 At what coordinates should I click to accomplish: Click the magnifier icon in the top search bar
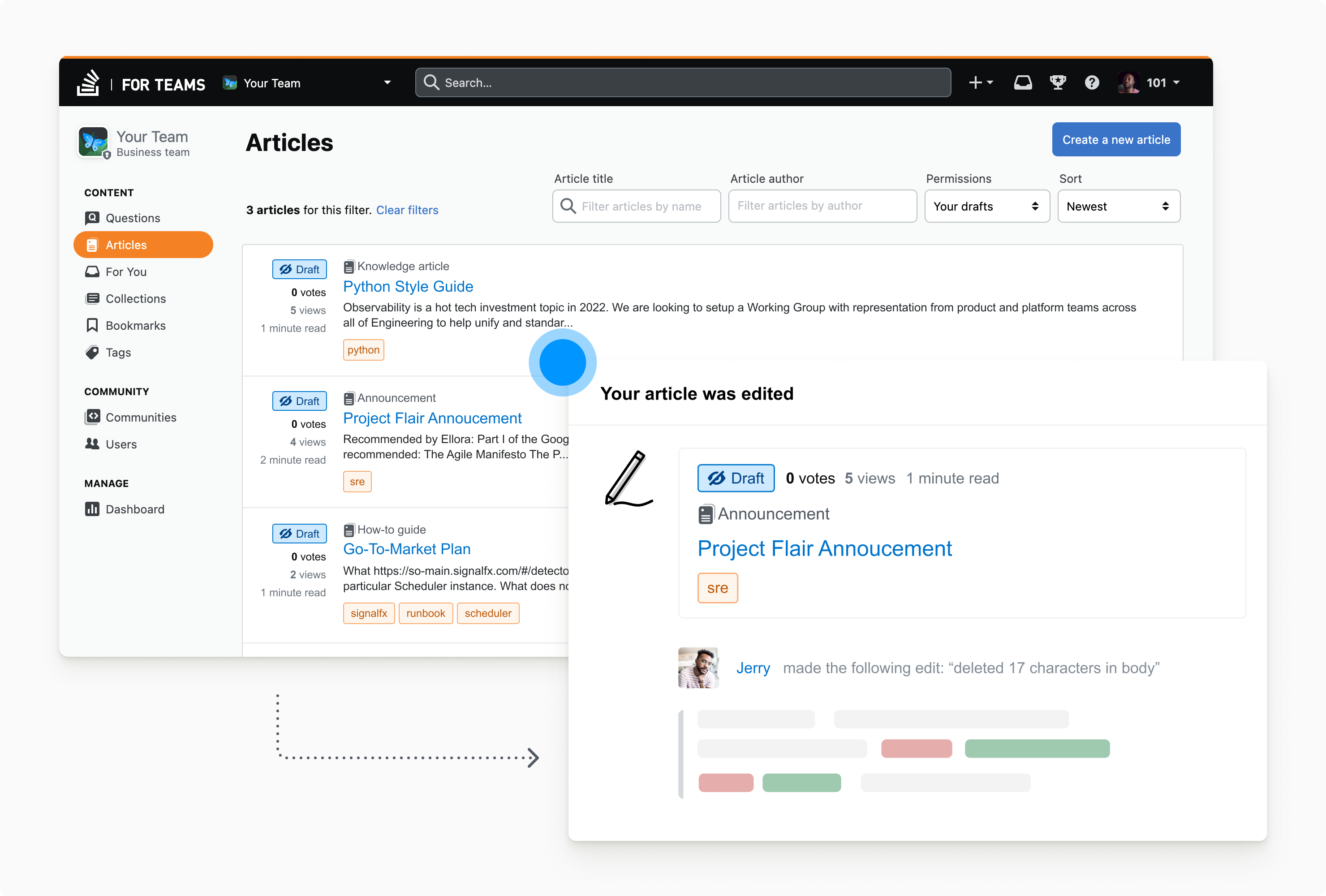[431, 83]
